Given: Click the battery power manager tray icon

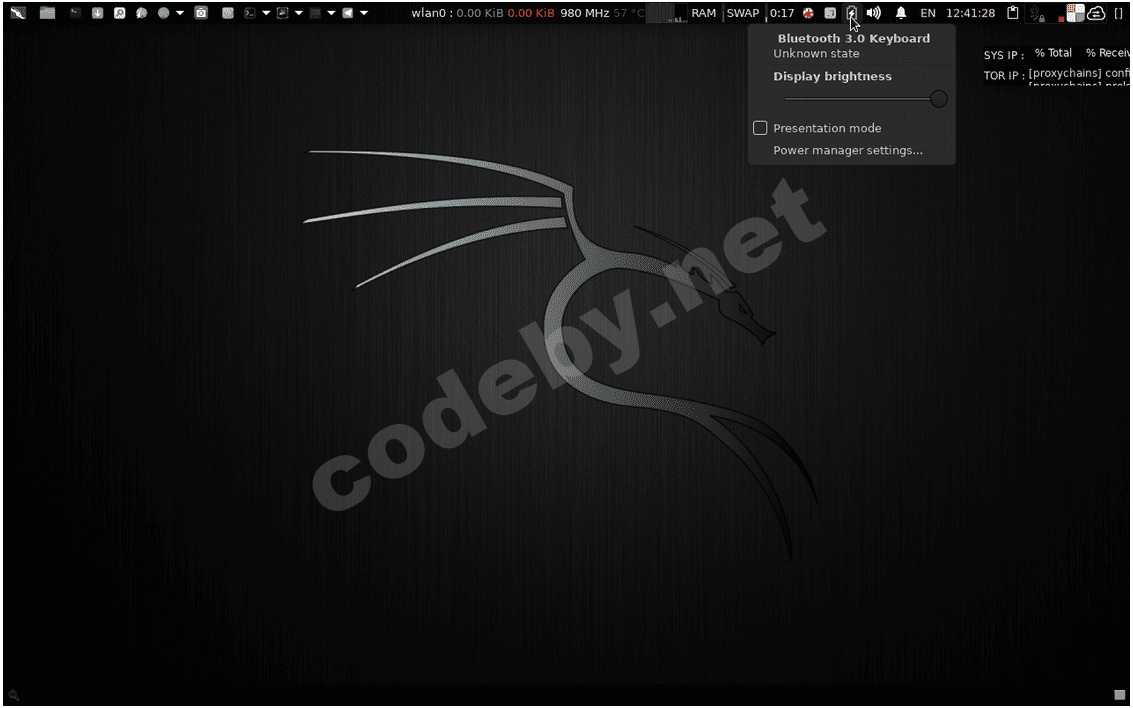Looking at the screenshot, I should click(x=852, y=13).
